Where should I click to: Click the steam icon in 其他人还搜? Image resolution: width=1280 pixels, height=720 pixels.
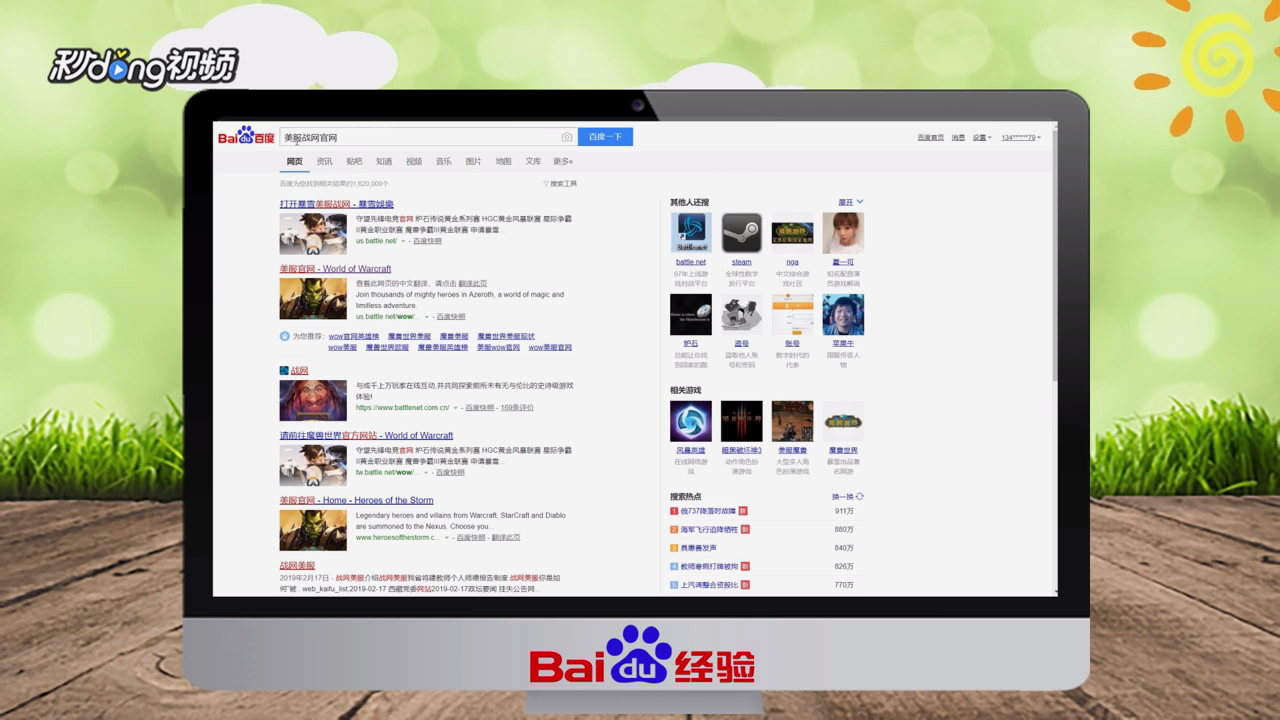point(742,233)
